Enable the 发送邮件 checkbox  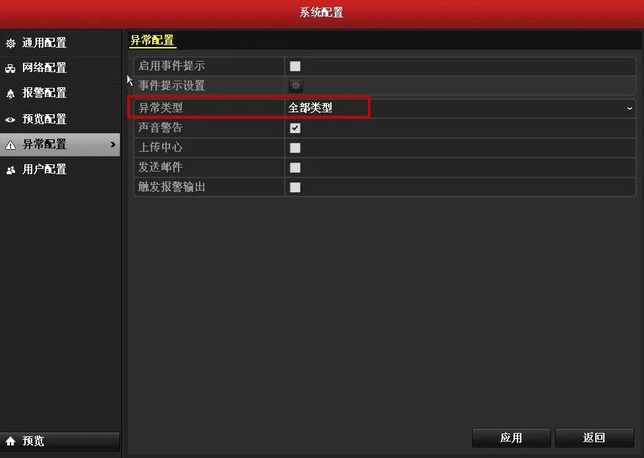coord(295,167)
